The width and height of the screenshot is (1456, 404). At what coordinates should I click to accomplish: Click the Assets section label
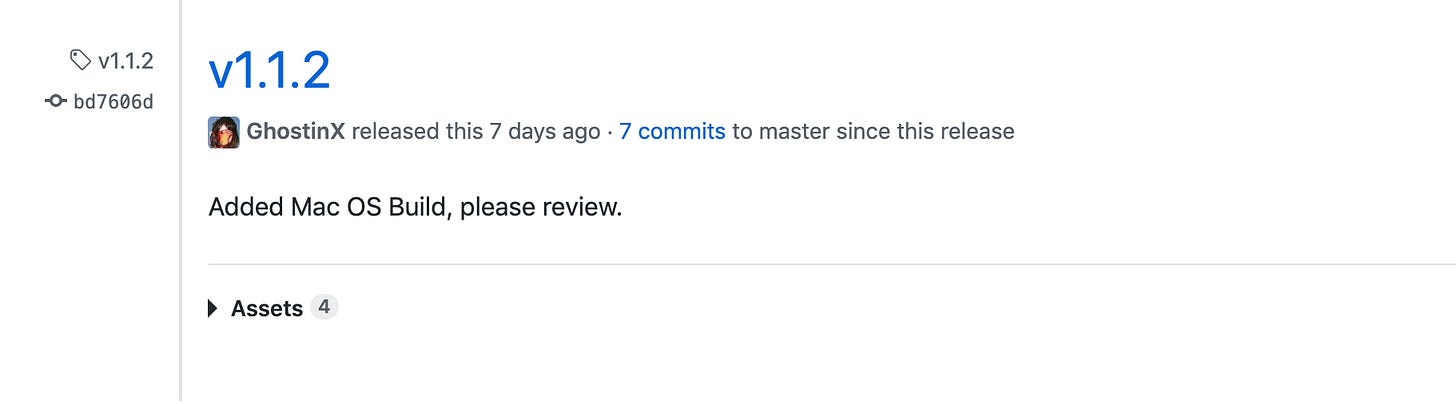click(x=266, y=308)
